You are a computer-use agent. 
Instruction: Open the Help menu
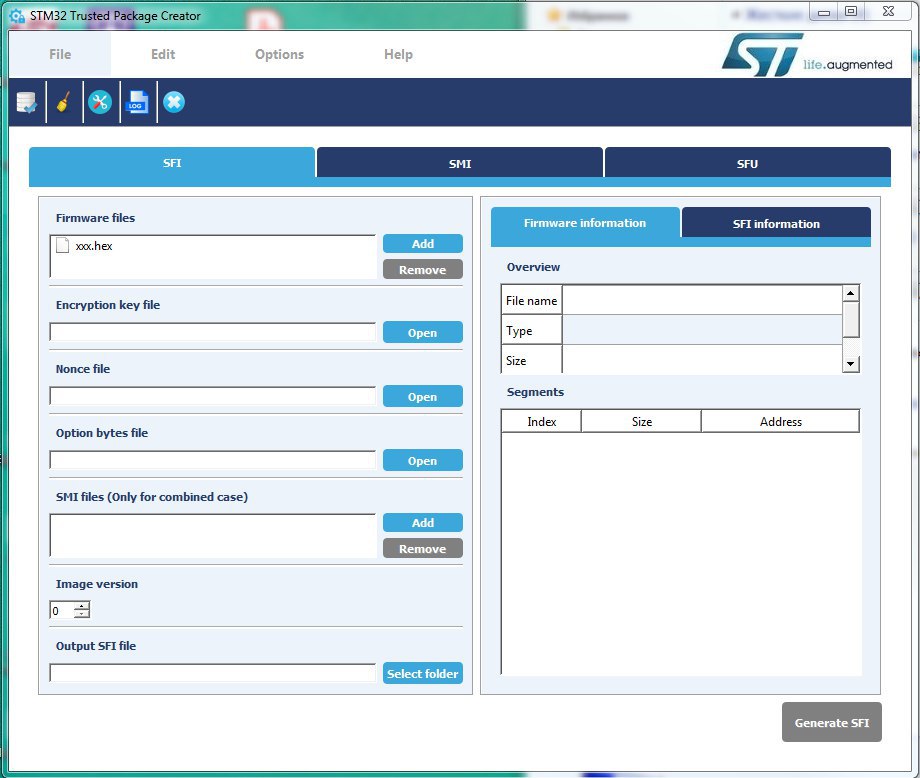(x=398, y=54)
